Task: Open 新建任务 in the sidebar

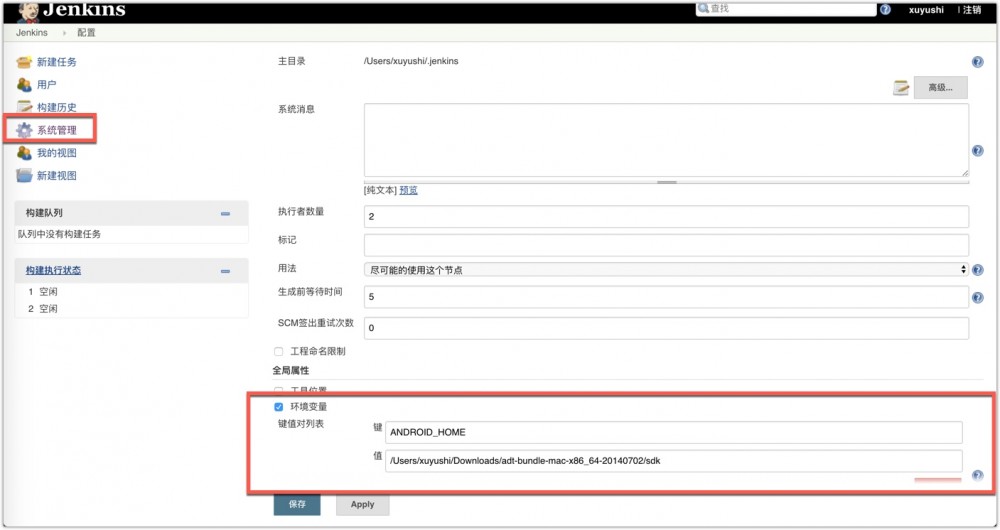Action: (x=57, y=62)
